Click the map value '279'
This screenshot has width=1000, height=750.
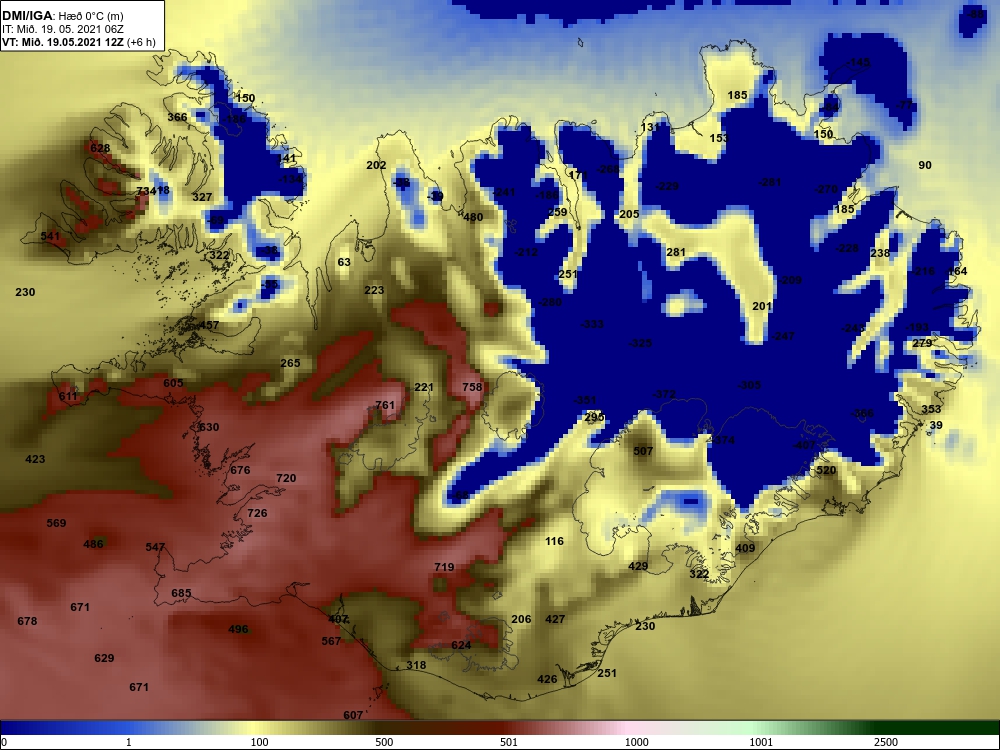(x=922, y=344)
